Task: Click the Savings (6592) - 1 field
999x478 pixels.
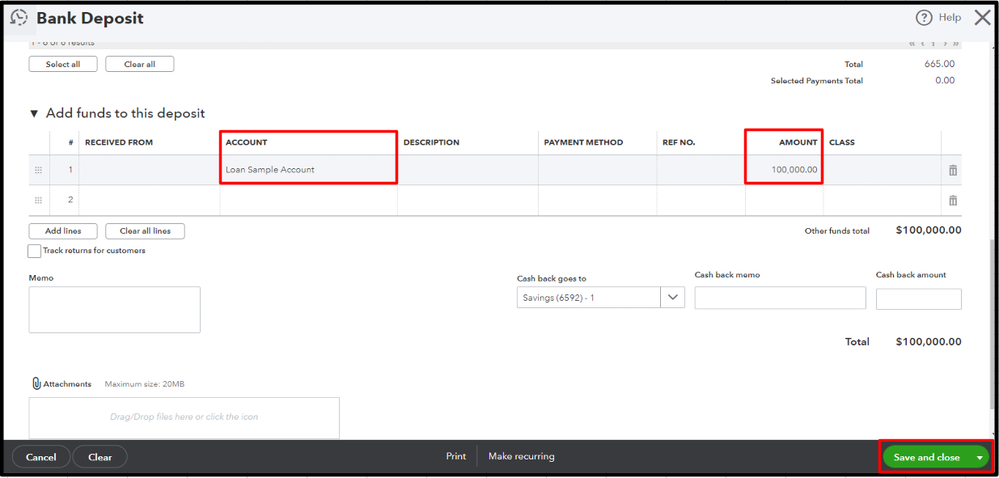Action: [589, 298]
